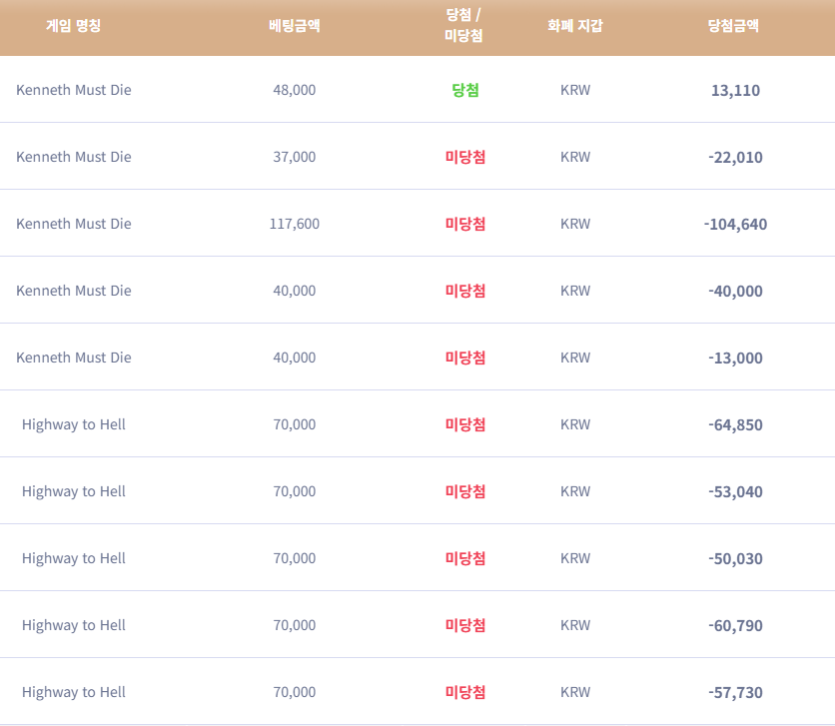Click the green 당첨 status label
Viewport: 835px width, 726px height.
(x=465, y=90)
